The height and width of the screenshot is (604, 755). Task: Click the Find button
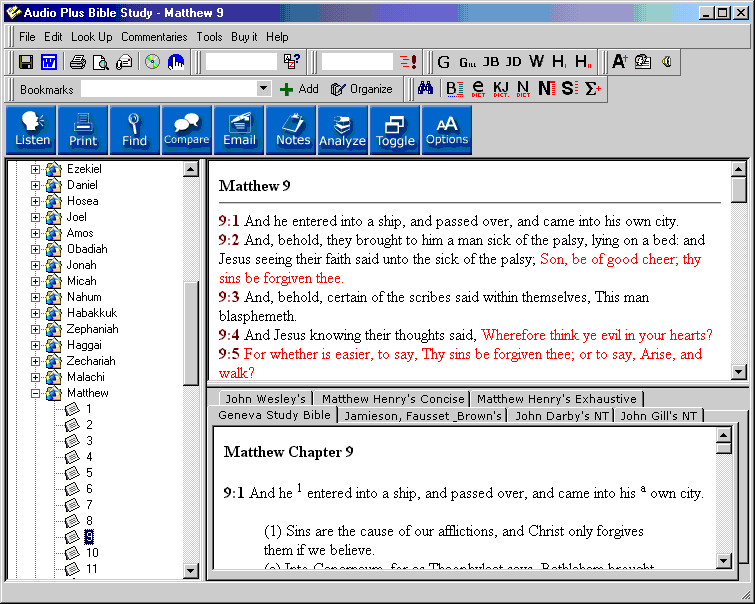[134, 130]
